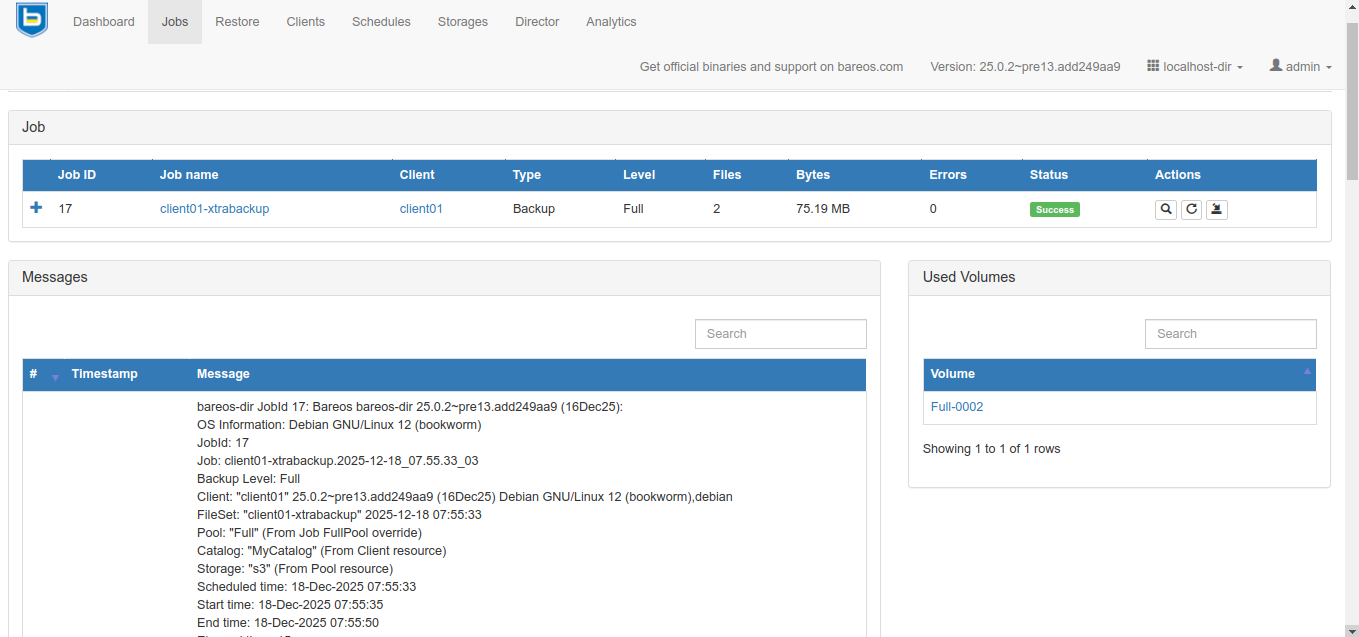Navigate to the Storages tab
Screen dimensions: 1359x637
tap(463, 22)
